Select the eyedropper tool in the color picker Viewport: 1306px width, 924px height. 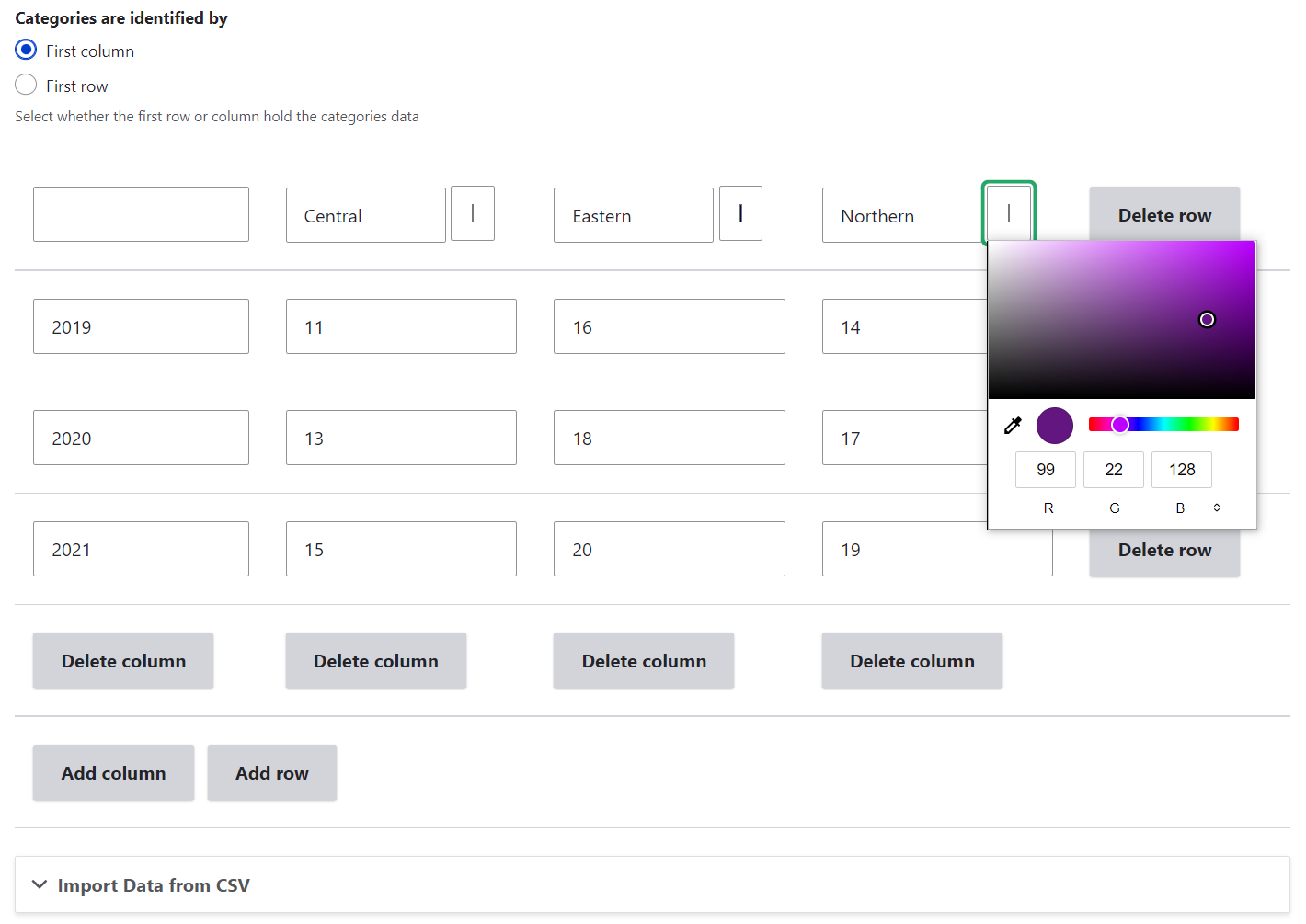click(1013, 425)
